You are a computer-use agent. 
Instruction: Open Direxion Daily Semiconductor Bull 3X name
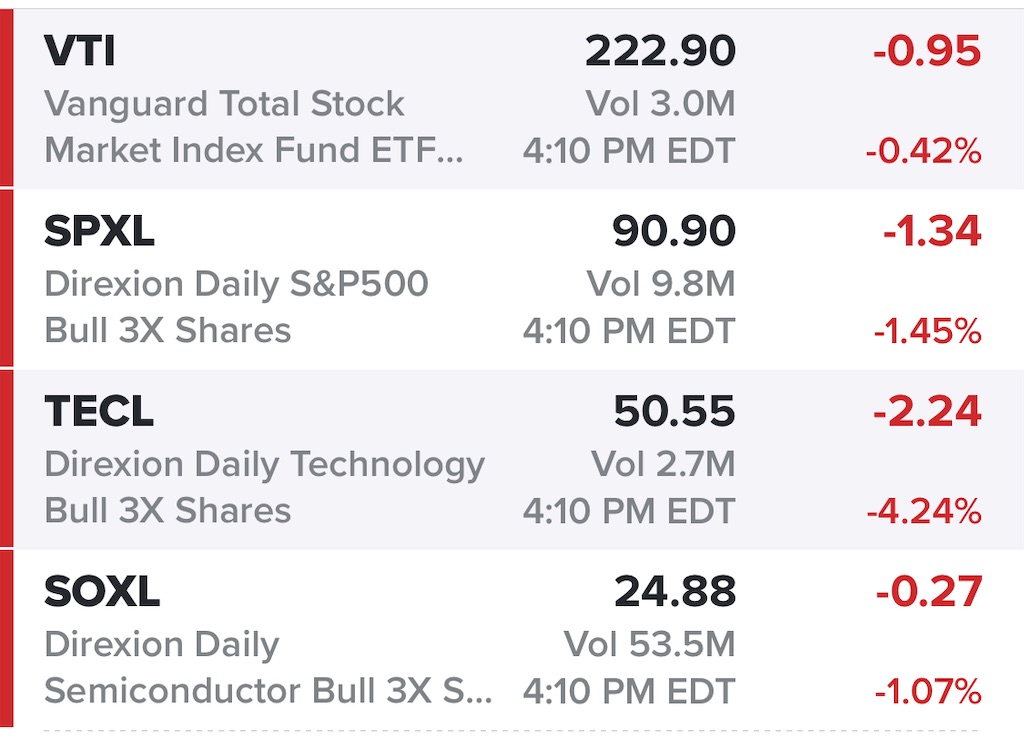tap(268, 668)
